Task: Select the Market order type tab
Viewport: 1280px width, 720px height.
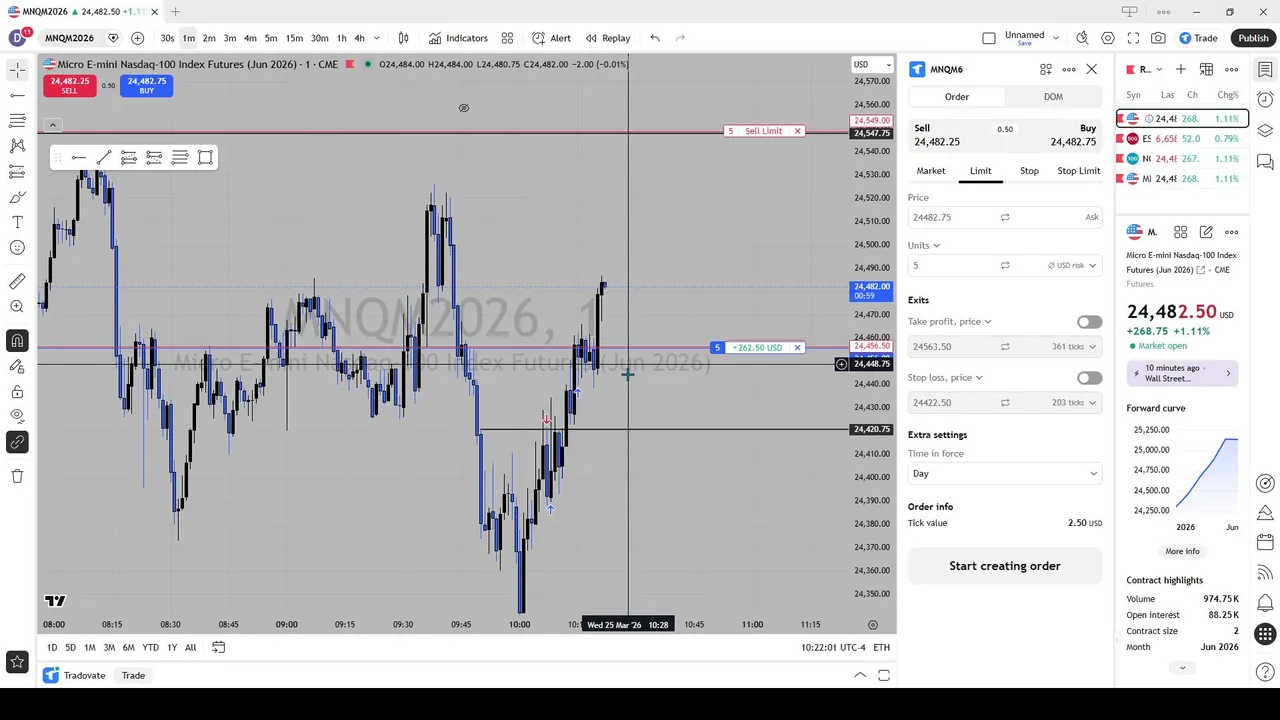Action: (x=930, y=171)
